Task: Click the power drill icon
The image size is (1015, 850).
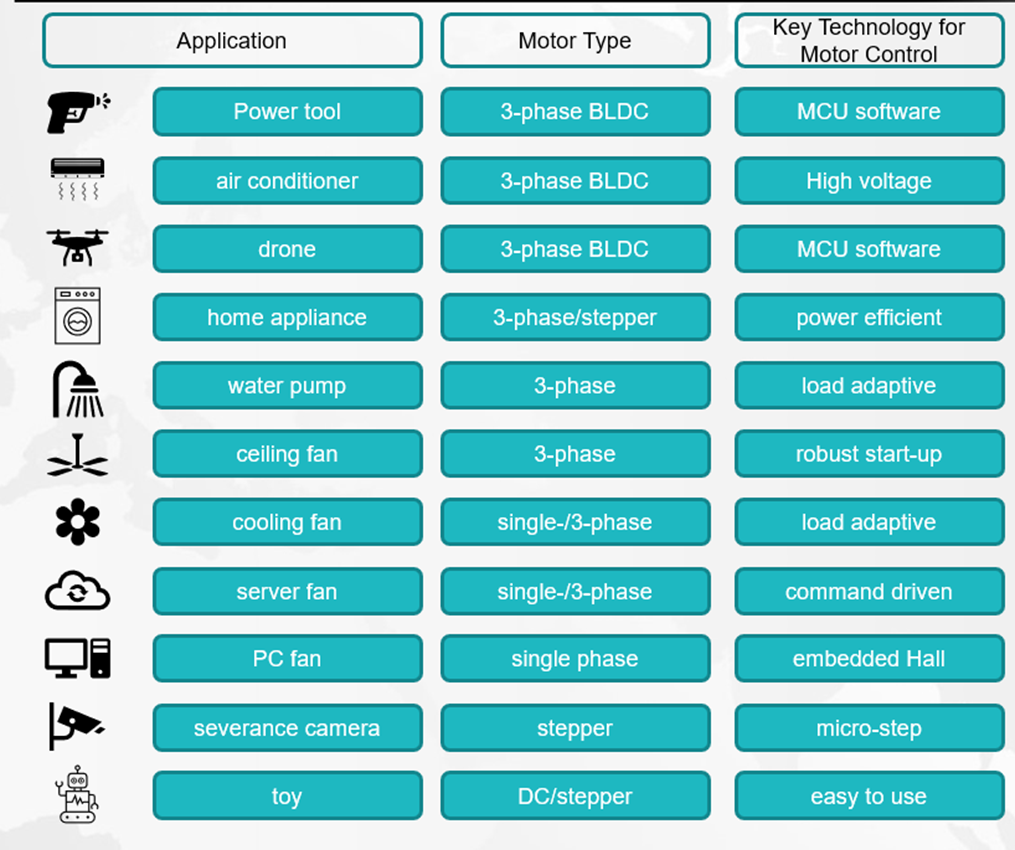Action: (x=77, y=112)
